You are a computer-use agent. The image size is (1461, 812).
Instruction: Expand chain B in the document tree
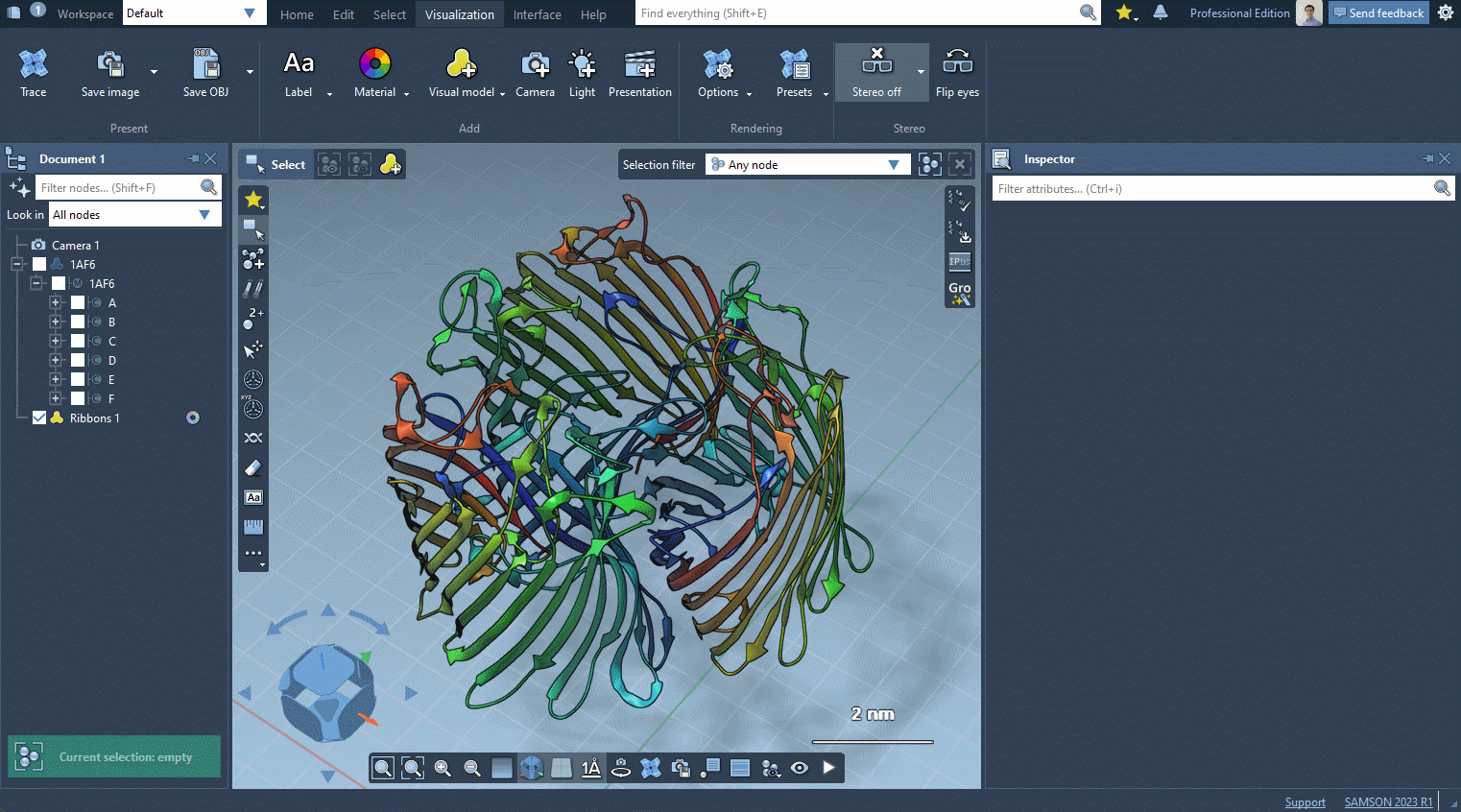[x=56, y=322]
